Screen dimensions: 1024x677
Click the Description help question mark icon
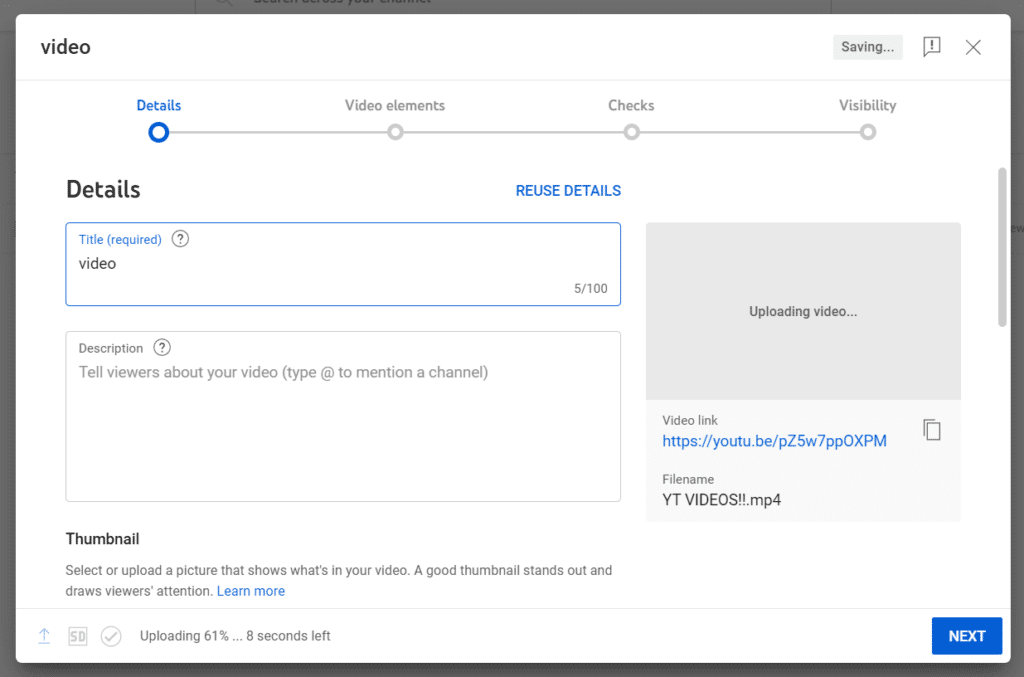coord(162,347)
